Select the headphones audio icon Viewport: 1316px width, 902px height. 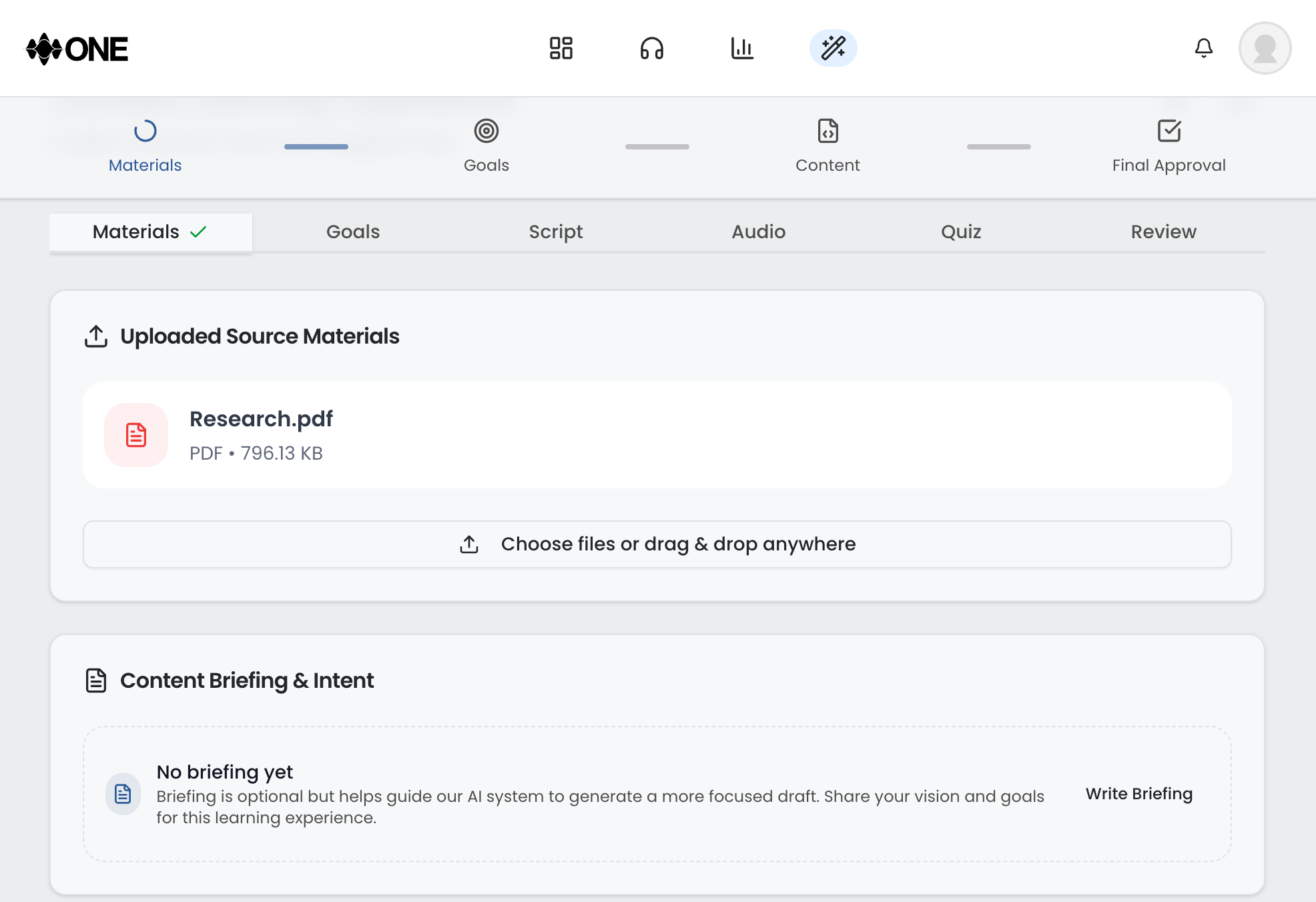(x=652, y=48)
